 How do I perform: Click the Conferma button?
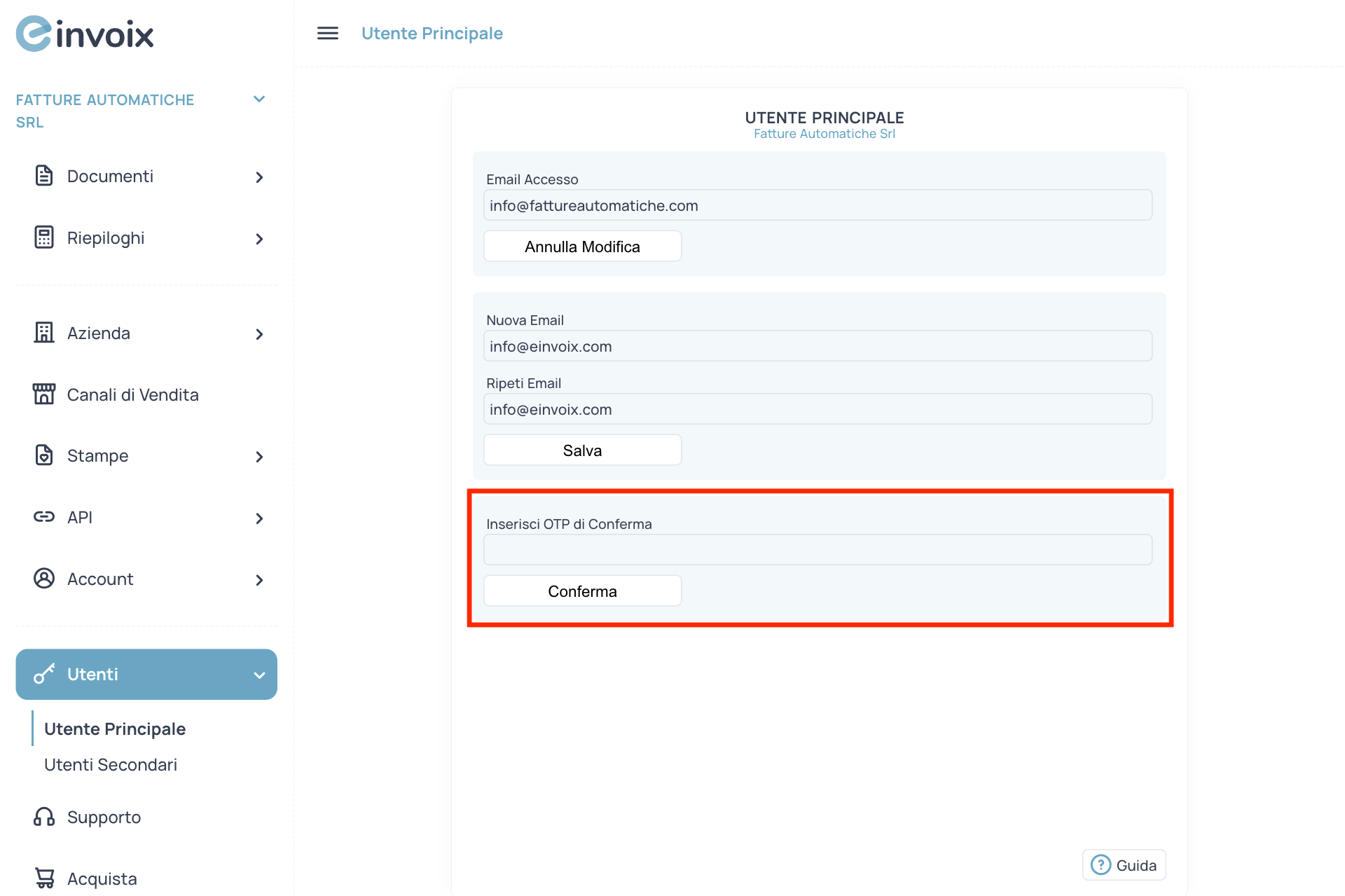tap(582, 591)
